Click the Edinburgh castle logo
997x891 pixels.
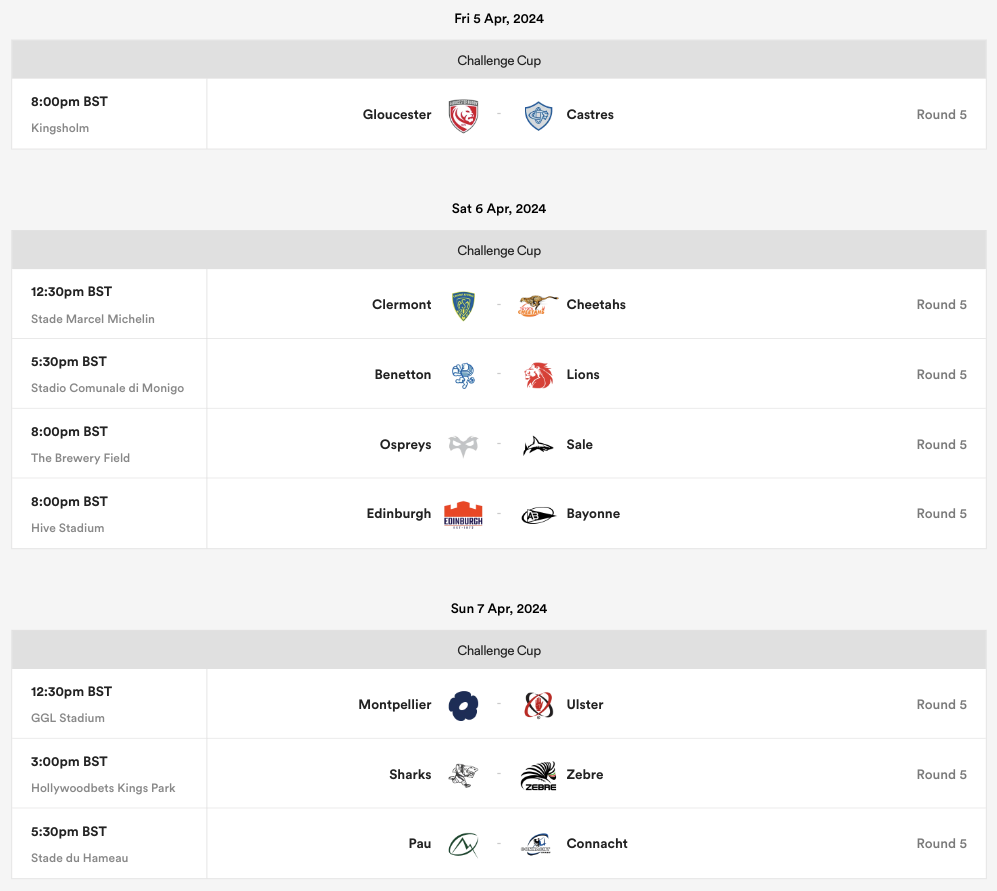pyautogui.click(x=463, y=514)
